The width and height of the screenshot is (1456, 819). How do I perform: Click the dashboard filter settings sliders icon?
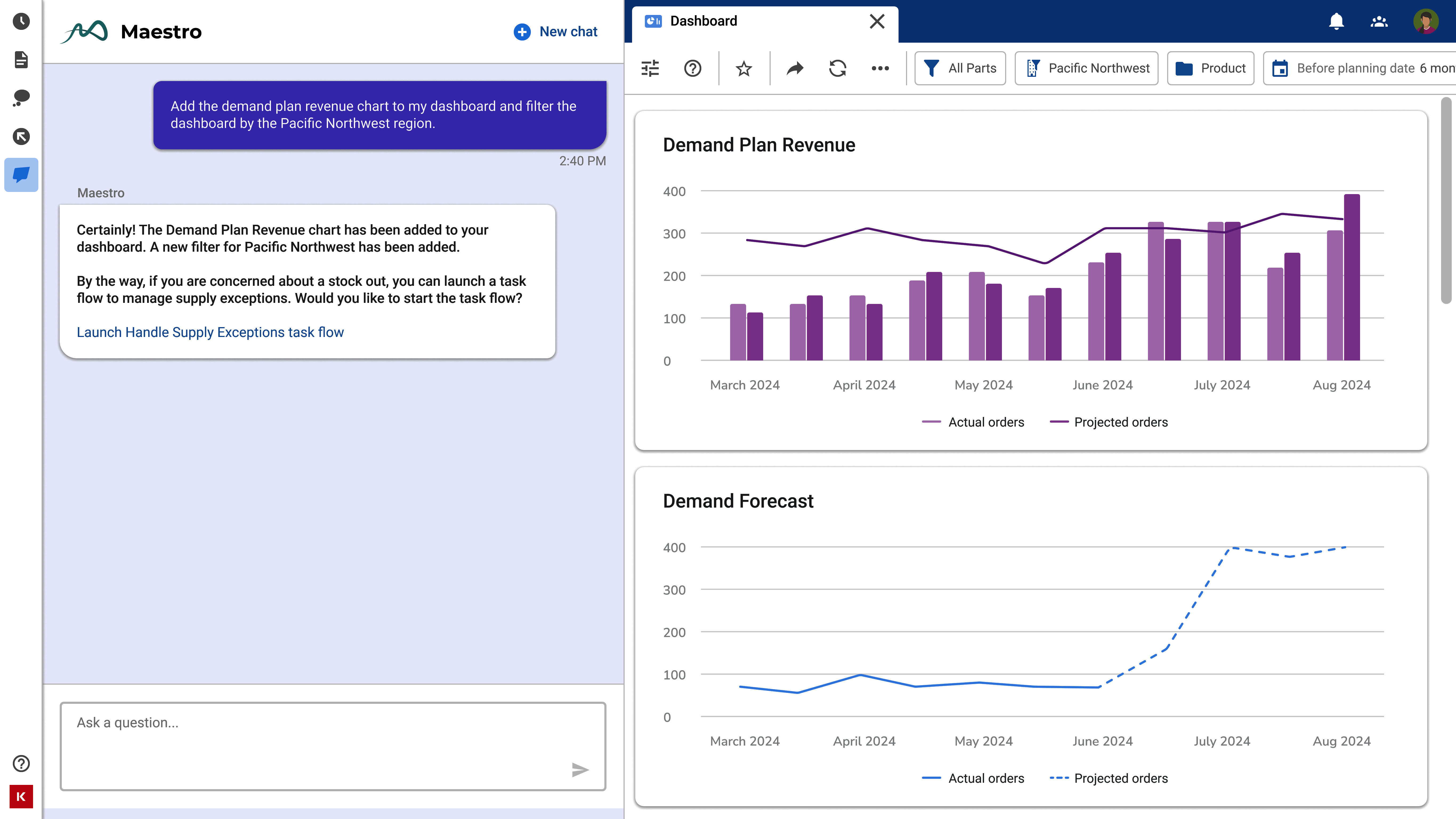pyautogui.click(x=650, y=69)
